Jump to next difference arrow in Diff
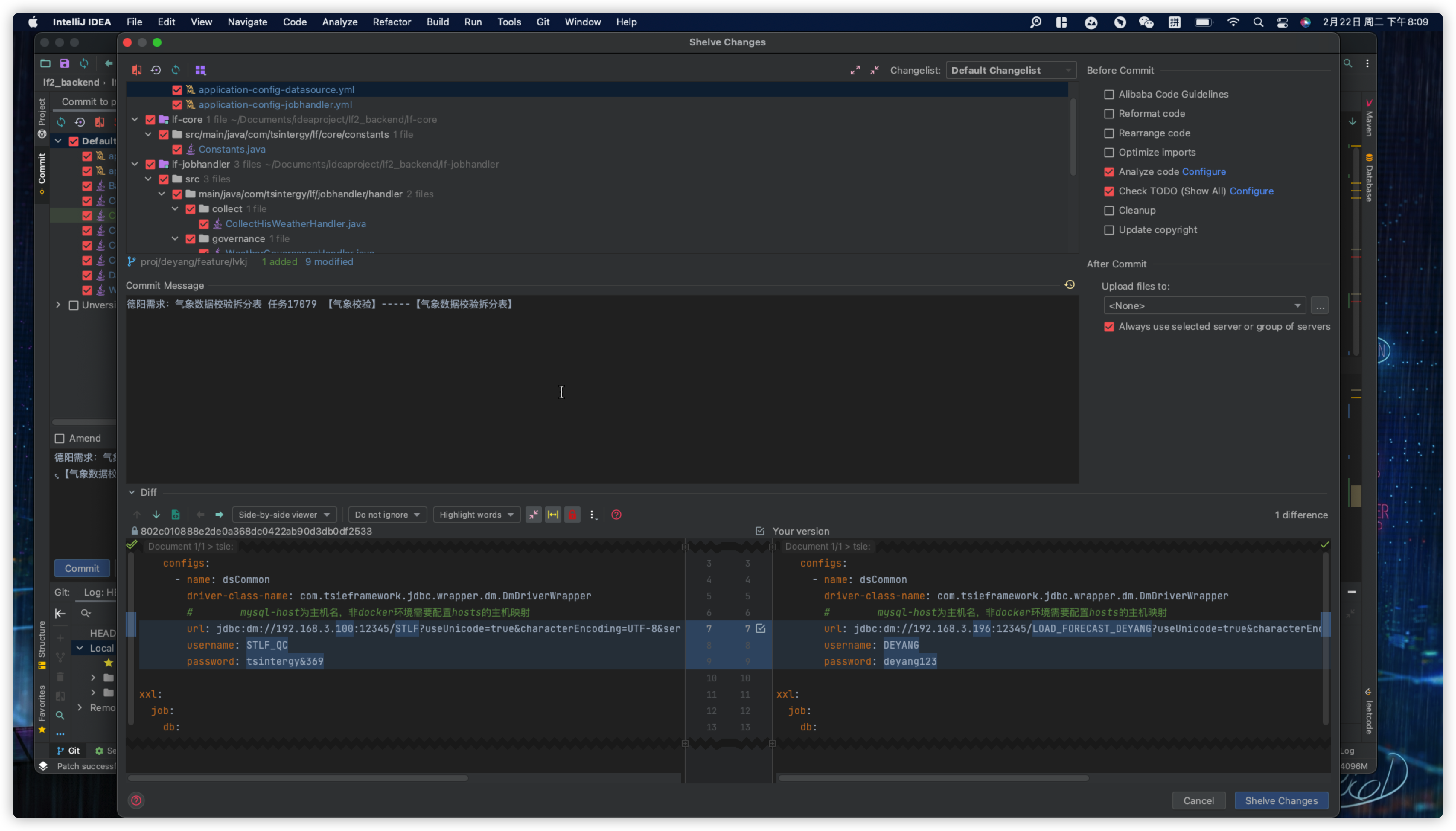The width and height of the screenshot is (1456, 831). (156, 514)
